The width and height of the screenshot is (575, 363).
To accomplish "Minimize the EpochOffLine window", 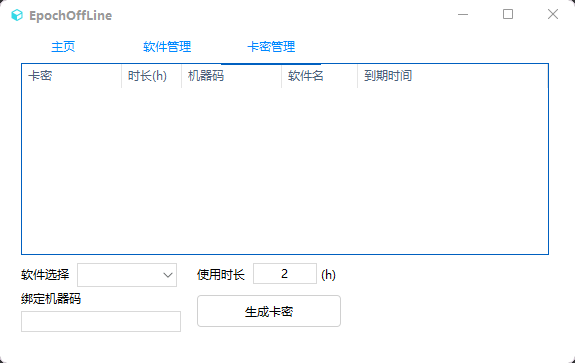I will click(x=463, y=15).
